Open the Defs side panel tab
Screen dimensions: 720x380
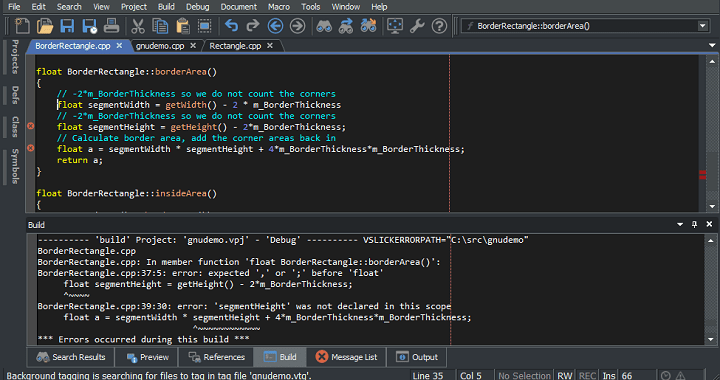[15, 95]
